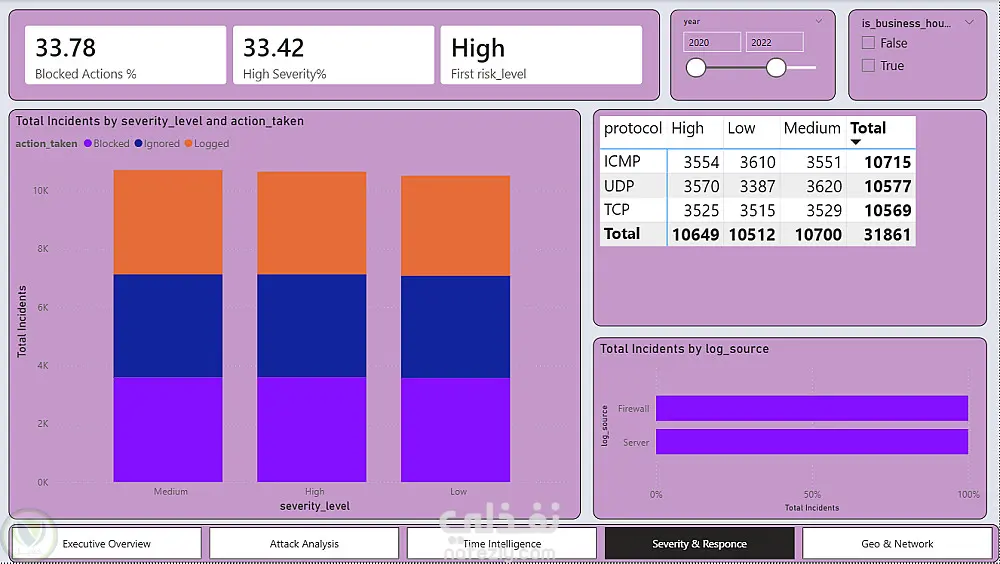Open the Geo & Network page

pos(897,544)
